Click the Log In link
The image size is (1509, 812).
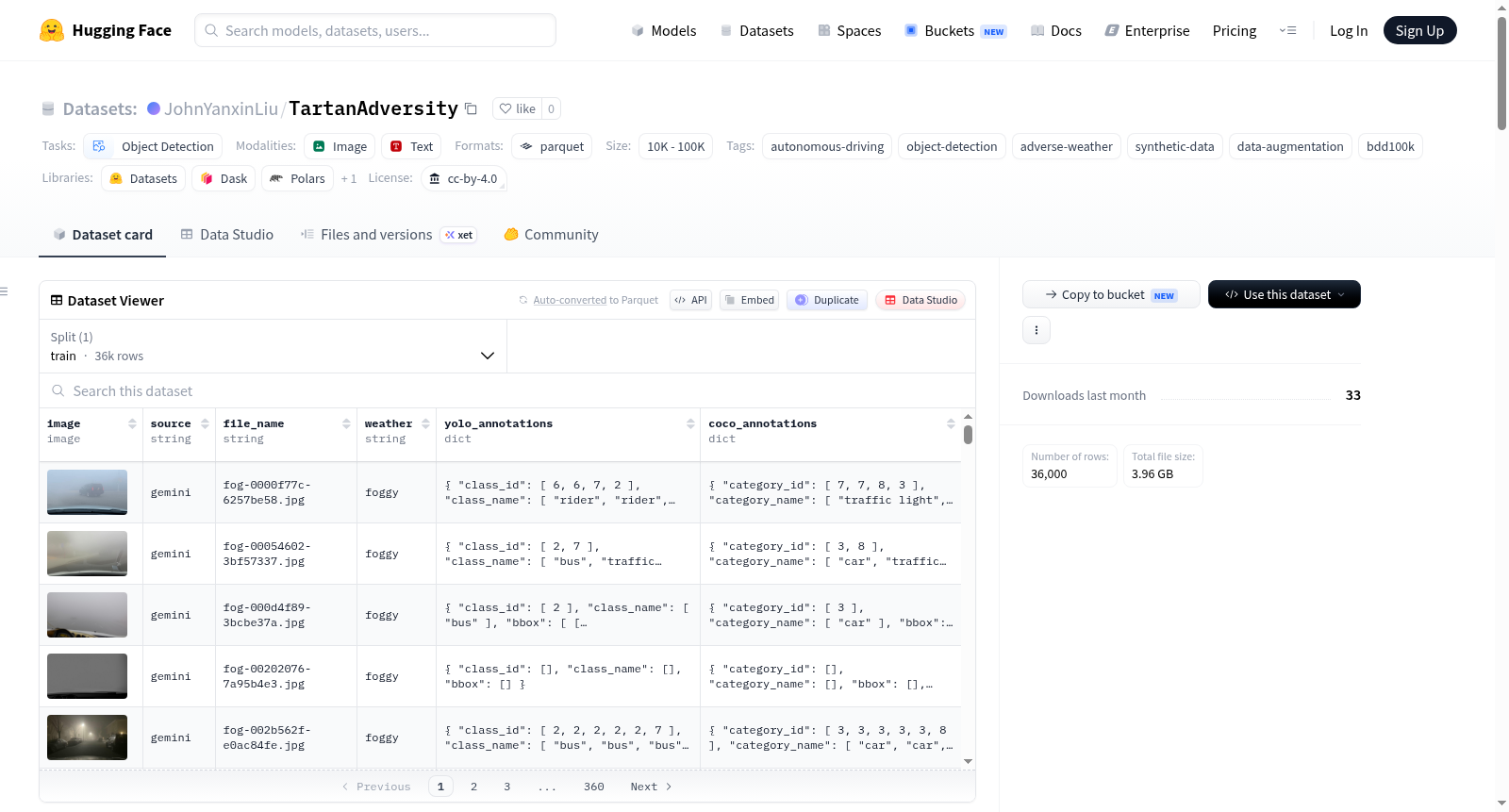[x=1349, y=30]
